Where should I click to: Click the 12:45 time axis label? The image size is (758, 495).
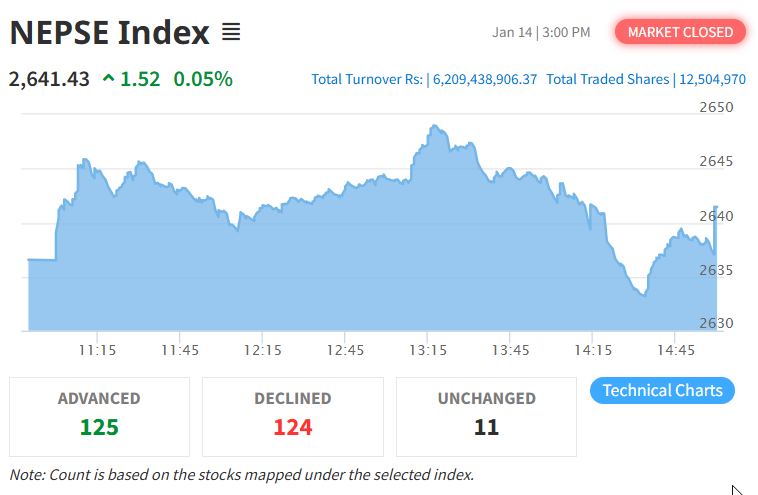pos(345,350)
